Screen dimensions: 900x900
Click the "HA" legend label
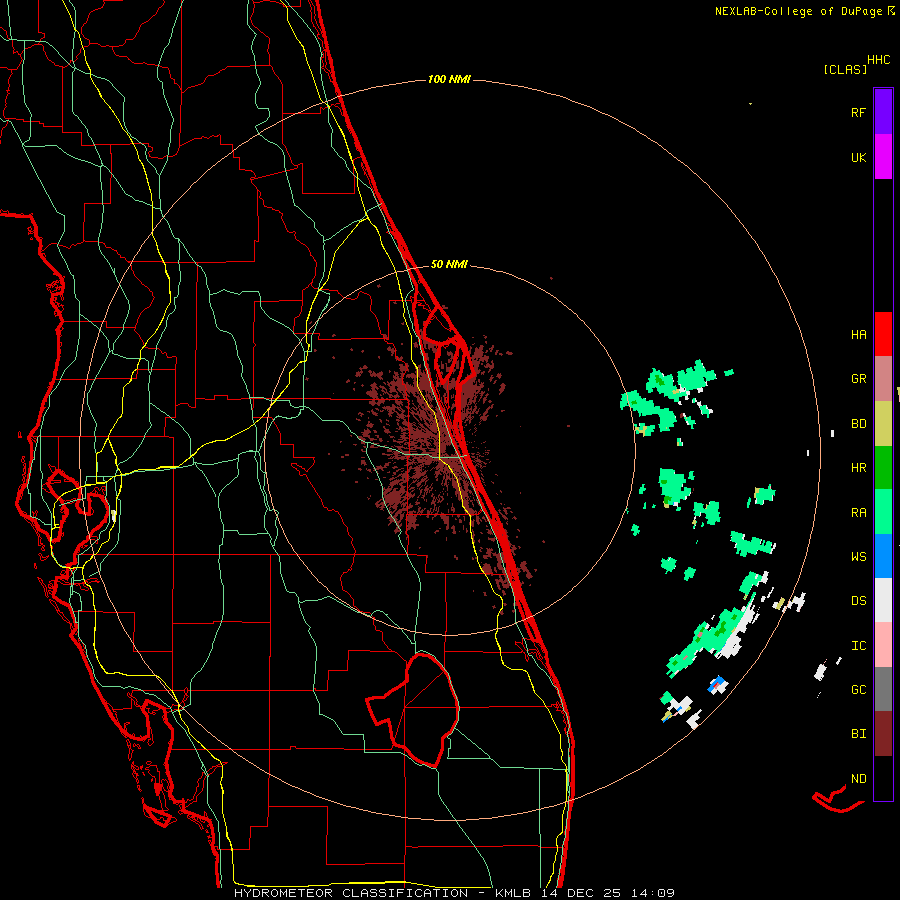coord(858,335)
